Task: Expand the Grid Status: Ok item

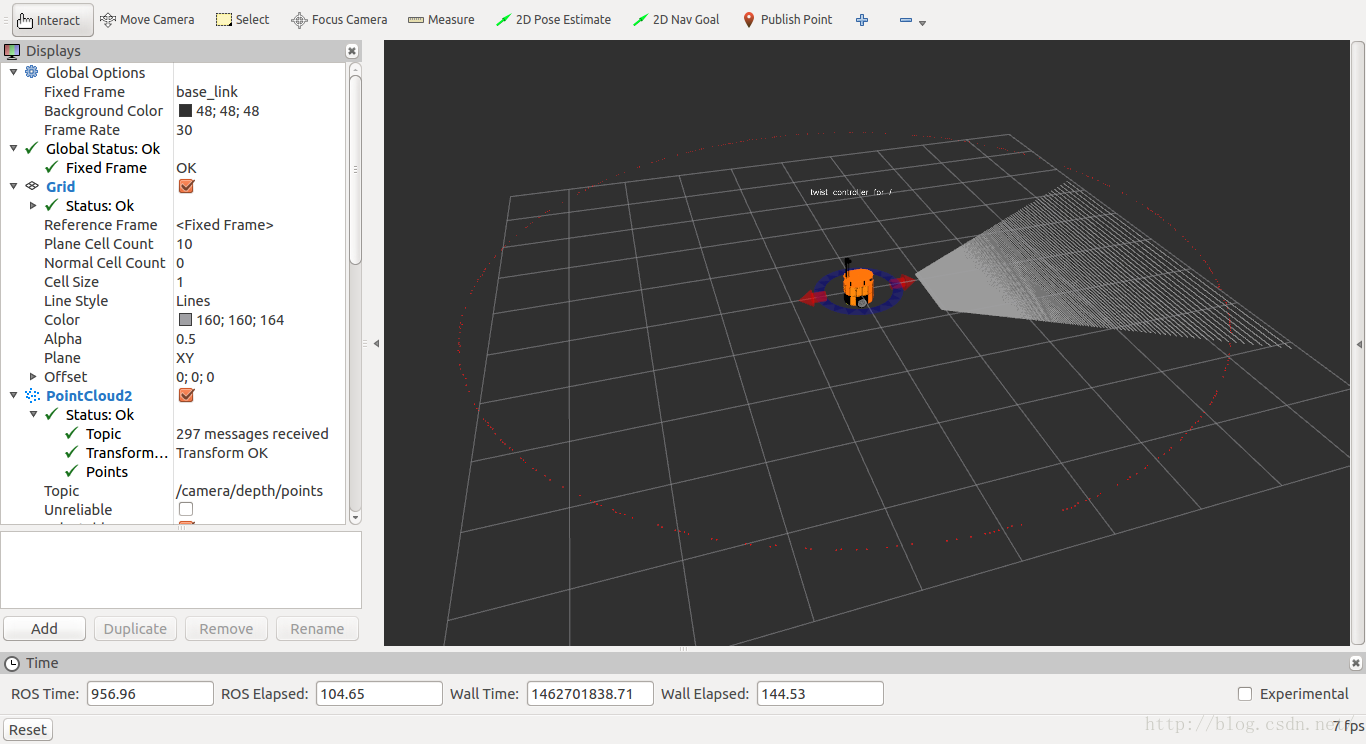Action: point(33,206)
